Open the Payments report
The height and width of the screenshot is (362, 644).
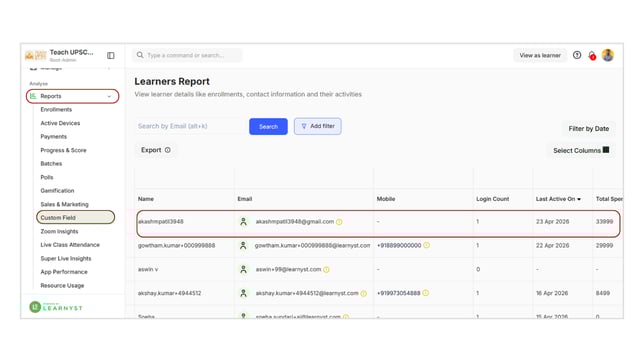click(x=53, y=136)
